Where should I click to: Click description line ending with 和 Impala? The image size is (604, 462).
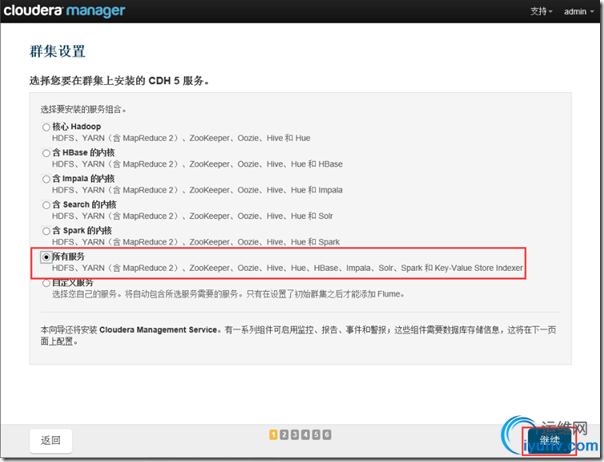197,190
